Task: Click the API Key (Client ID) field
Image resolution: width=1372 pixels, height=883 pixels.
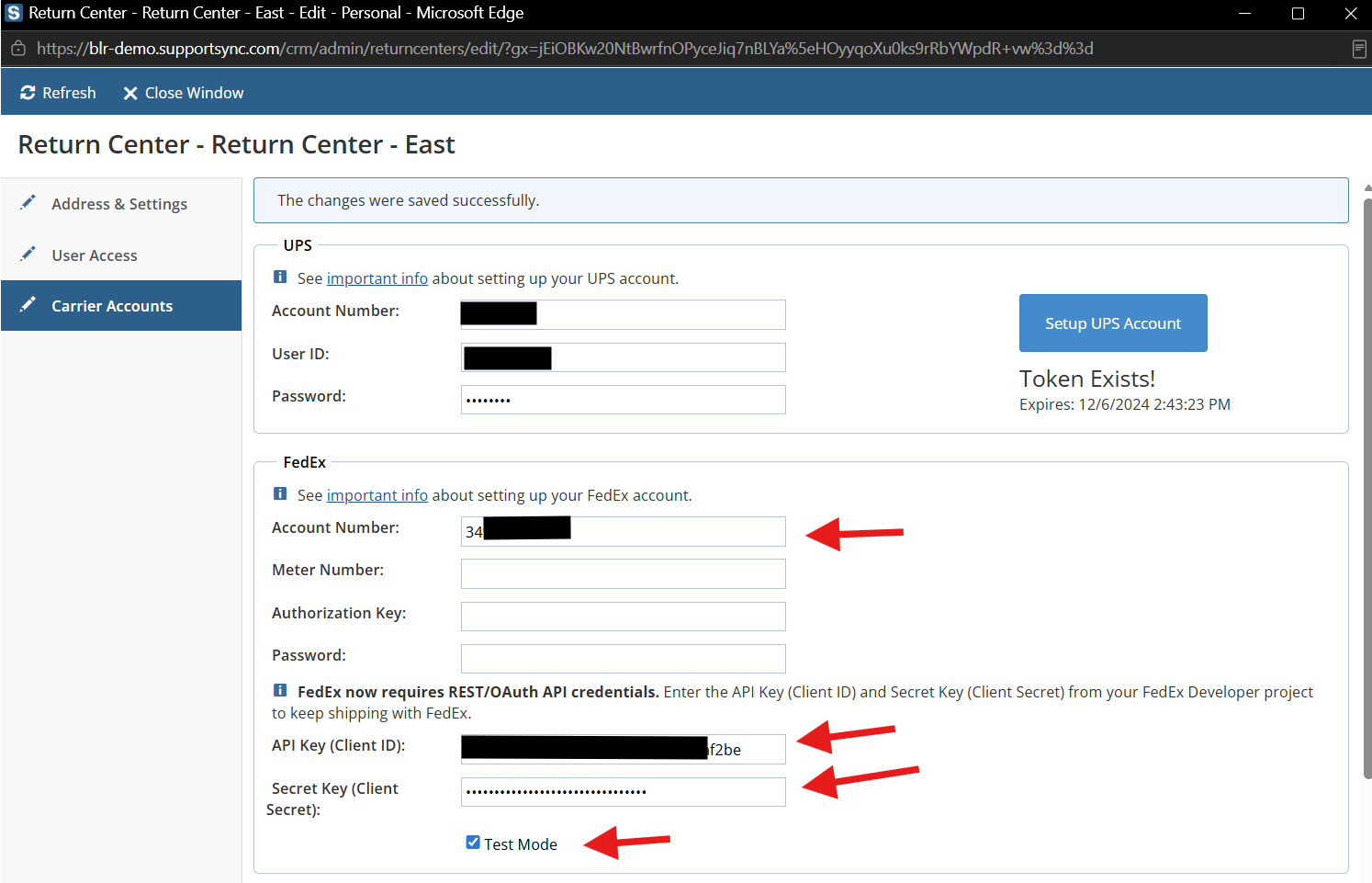Action: (624, 749)
